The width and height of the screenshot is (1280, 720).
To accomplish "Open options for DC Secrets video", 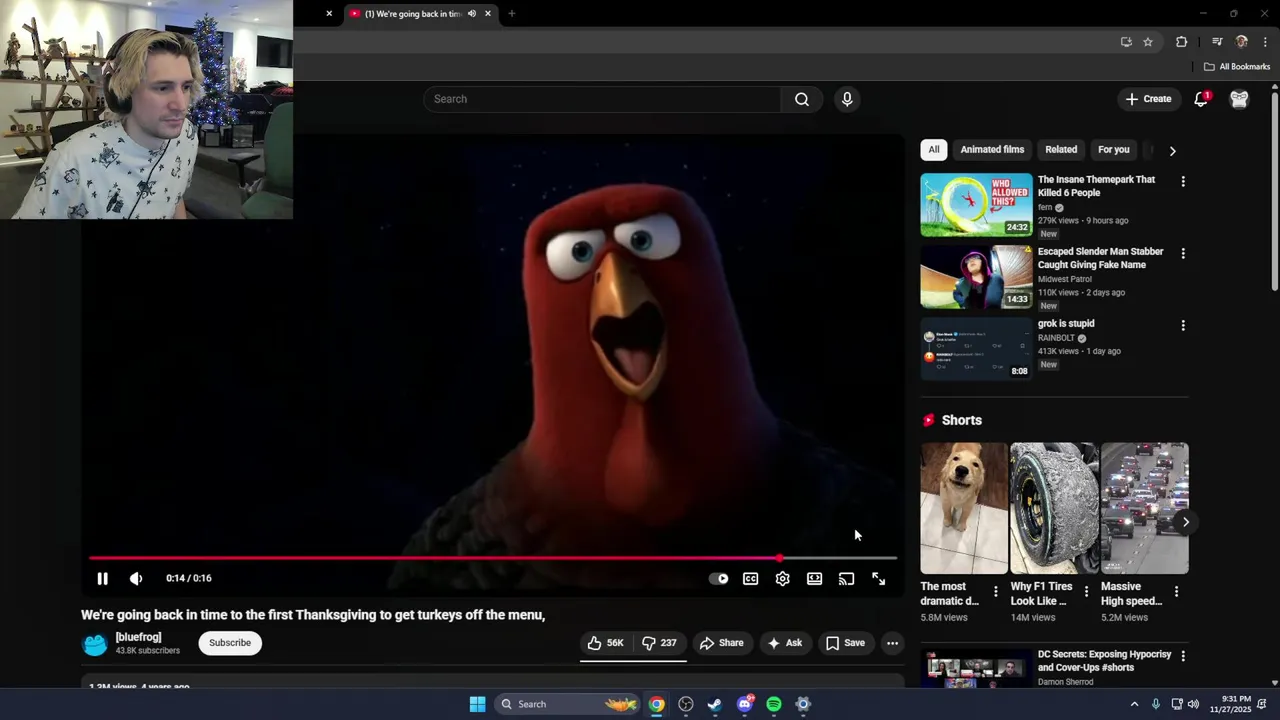I will pyautogui.click(x=1183, y=656).
